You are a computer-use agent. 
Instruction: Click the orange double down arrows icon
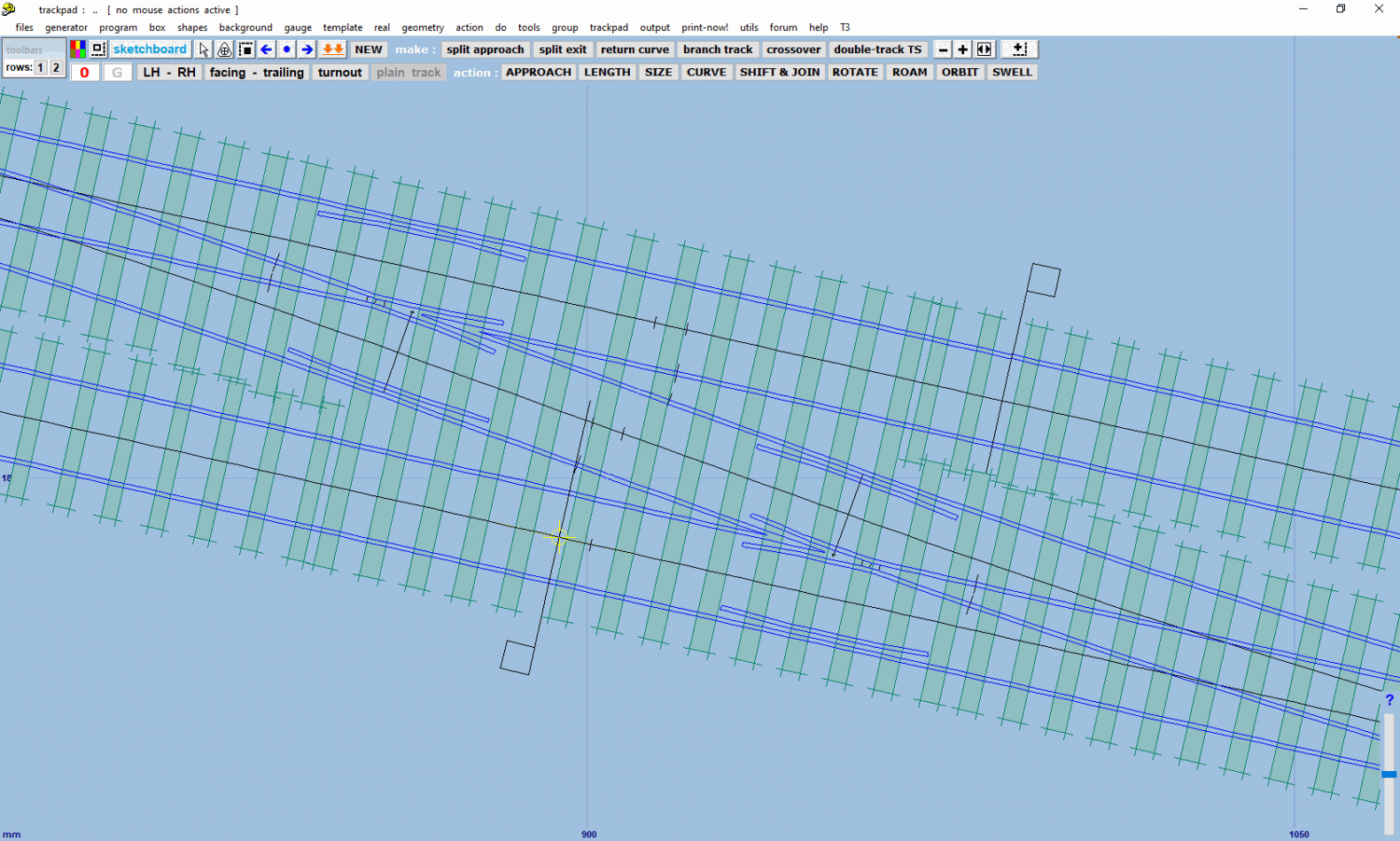point(332,50)
